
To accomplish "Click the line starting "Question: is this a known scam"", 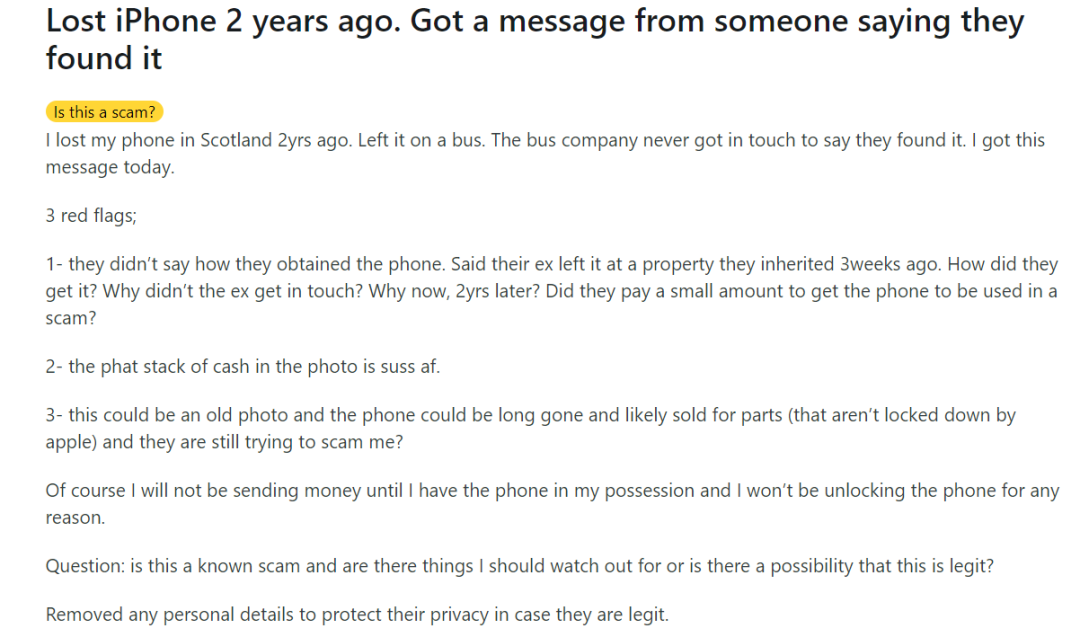I will 520,566.
